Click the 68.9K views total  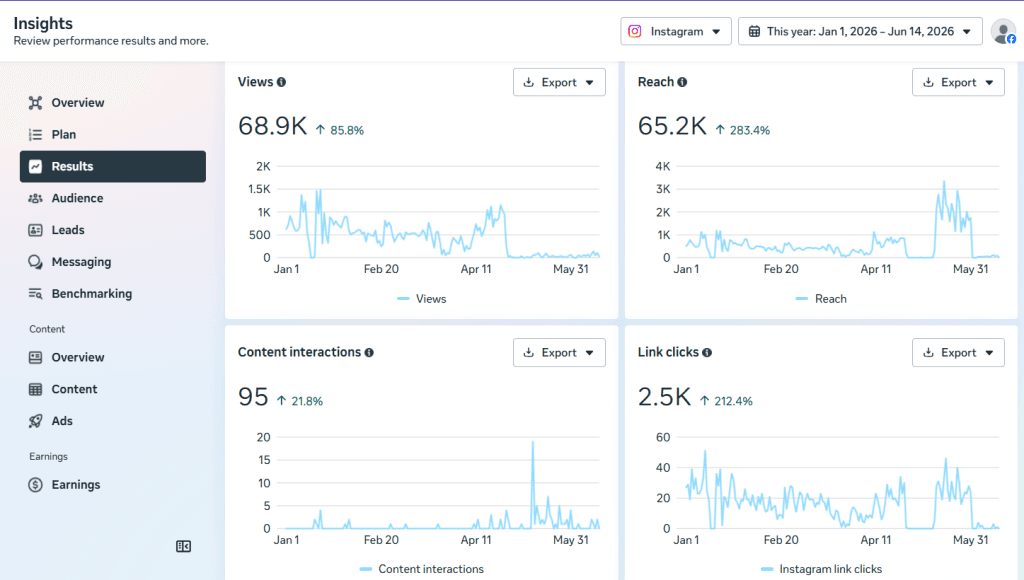(272, 126)
